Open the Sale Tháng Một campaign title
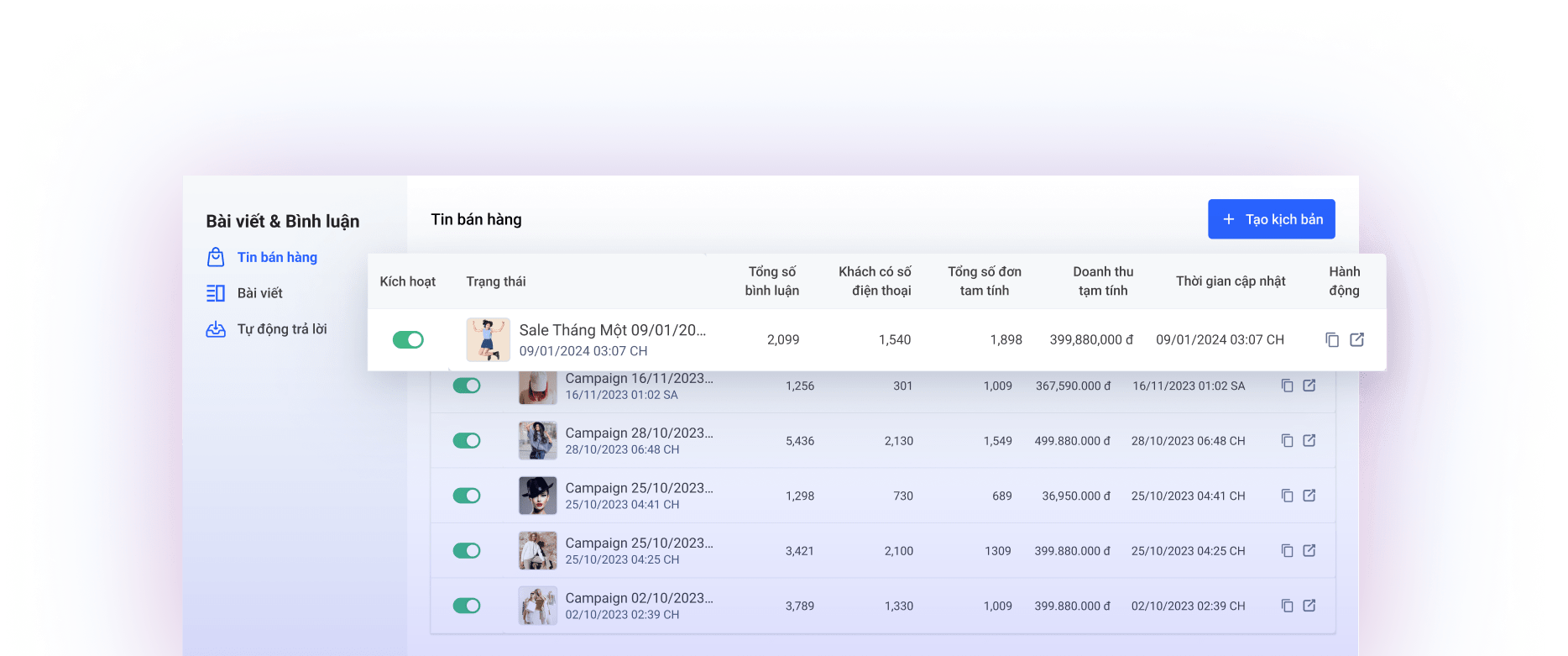The width and height of the screenshot is (1568, 656). (x=612, y=330)
